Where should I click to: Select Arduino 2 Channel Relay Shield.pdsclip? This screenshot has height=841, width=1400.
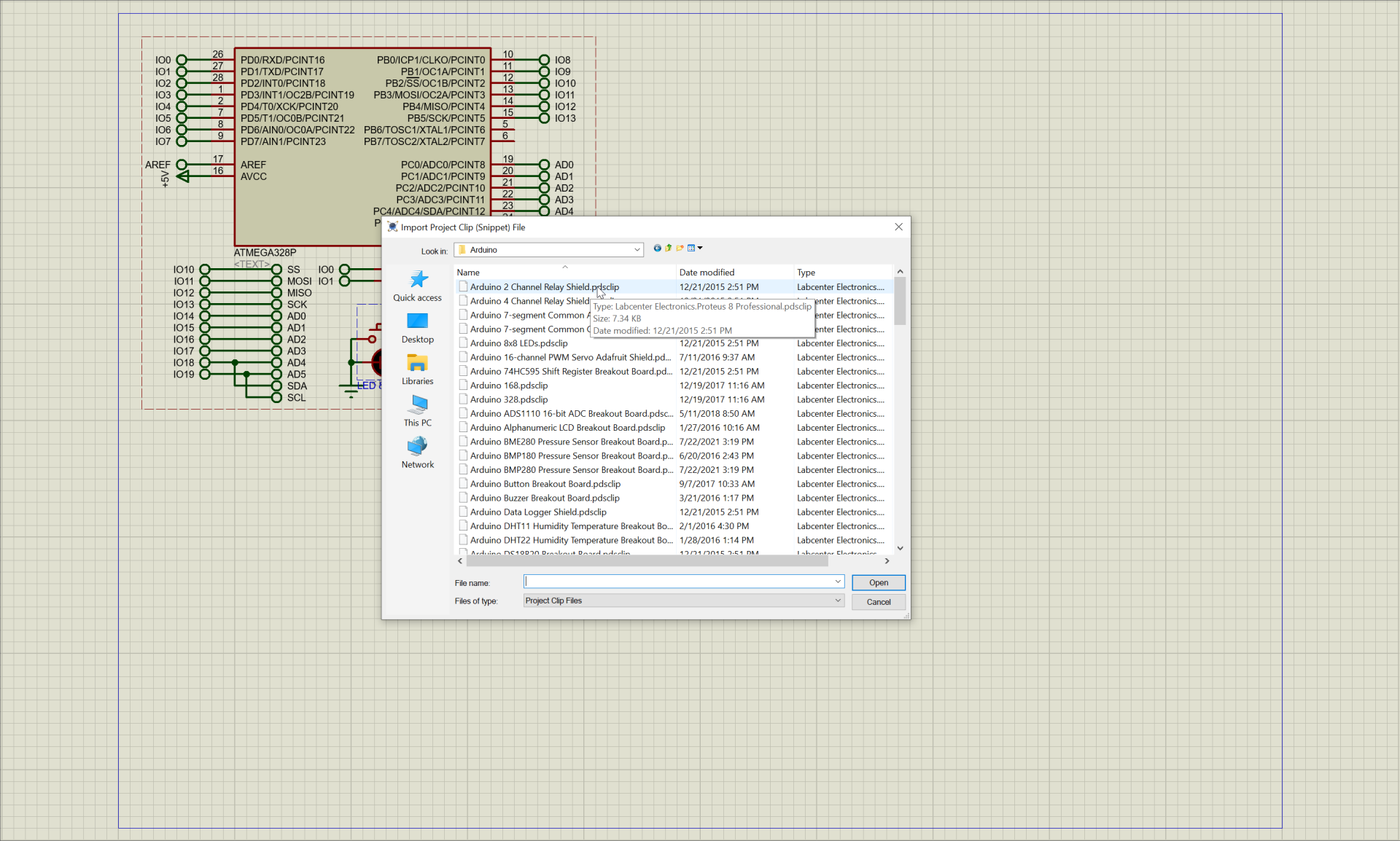[545, 287]
